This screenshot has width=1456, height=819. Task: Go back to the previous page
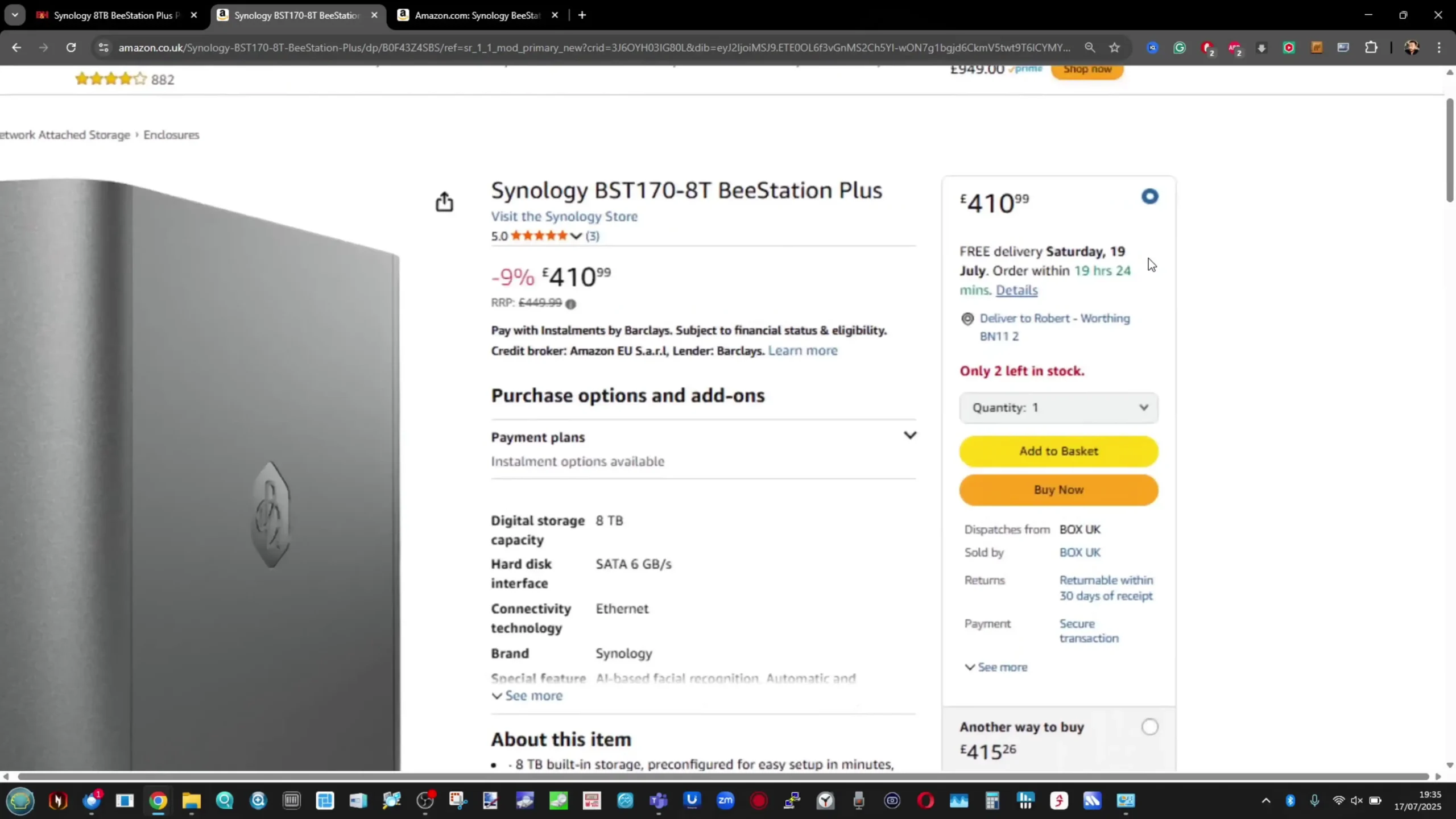click(x=16, y=48)
